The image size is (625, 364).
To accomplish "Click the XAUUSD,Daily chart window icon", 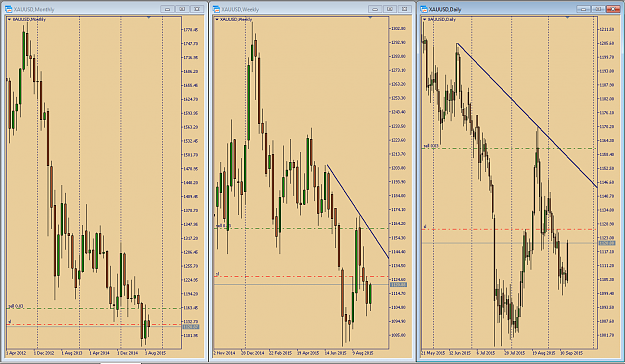I will [x=424, y=9].
